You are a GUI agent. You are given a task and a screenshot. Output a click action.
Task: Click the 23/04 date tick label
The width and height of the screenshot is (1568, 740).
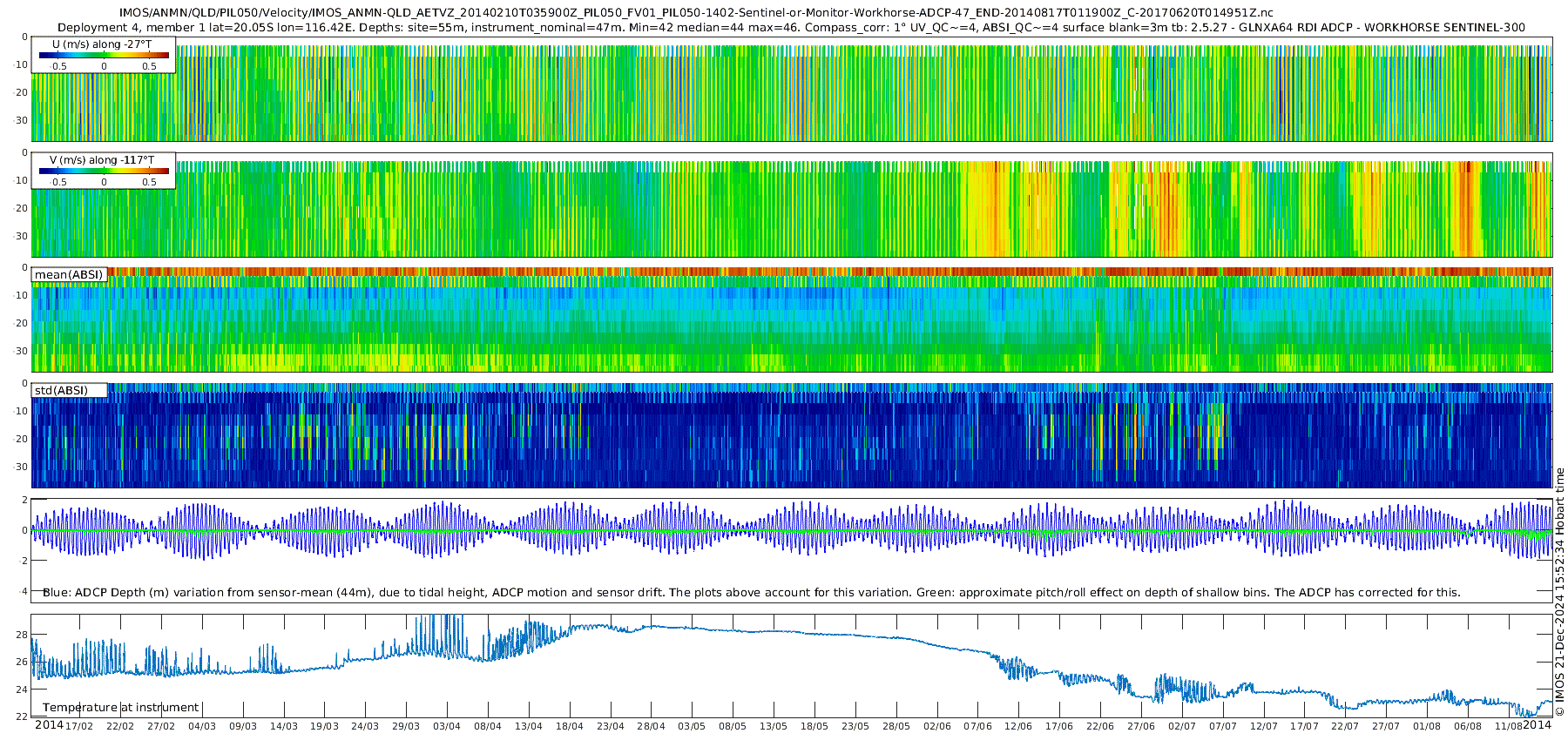tap(611, 726)
